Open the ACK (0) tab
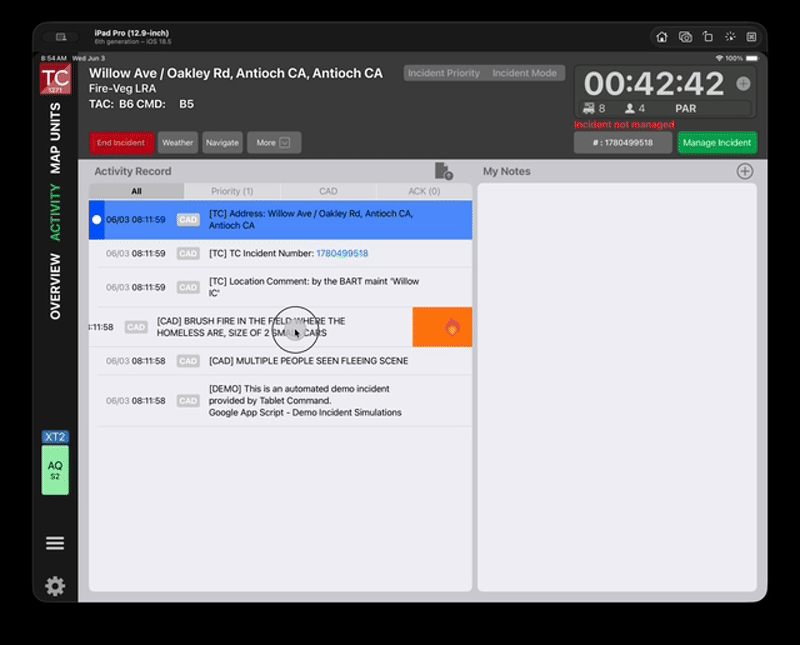The width and height of the screenshot is (800, 645). pyautogui.click(x=424, y=191)
